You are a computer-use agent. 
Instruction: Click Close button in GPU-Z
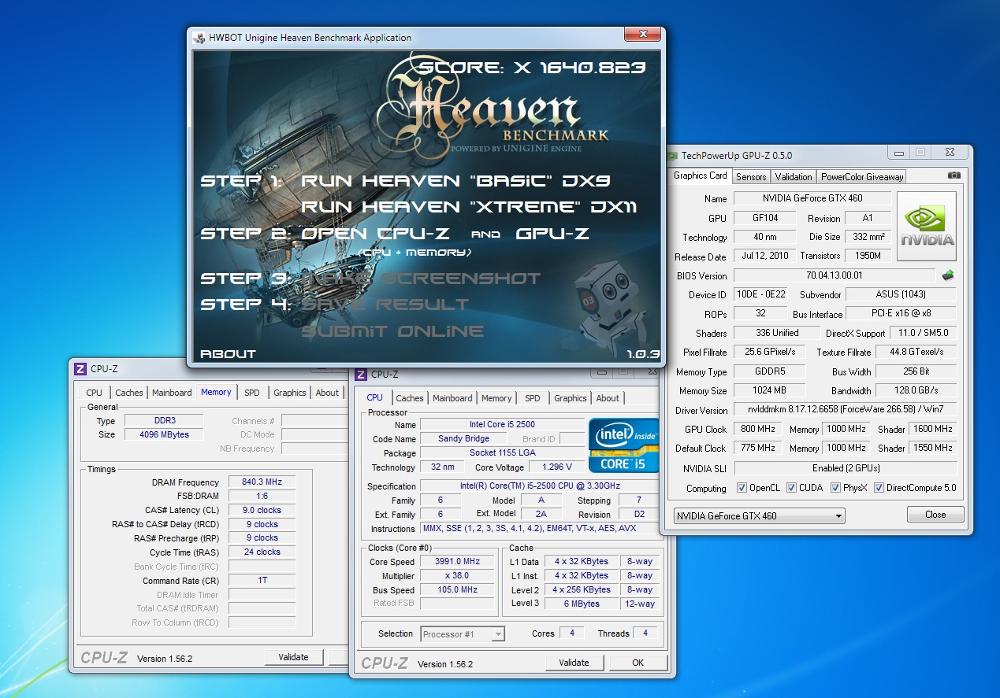point(936,515)
